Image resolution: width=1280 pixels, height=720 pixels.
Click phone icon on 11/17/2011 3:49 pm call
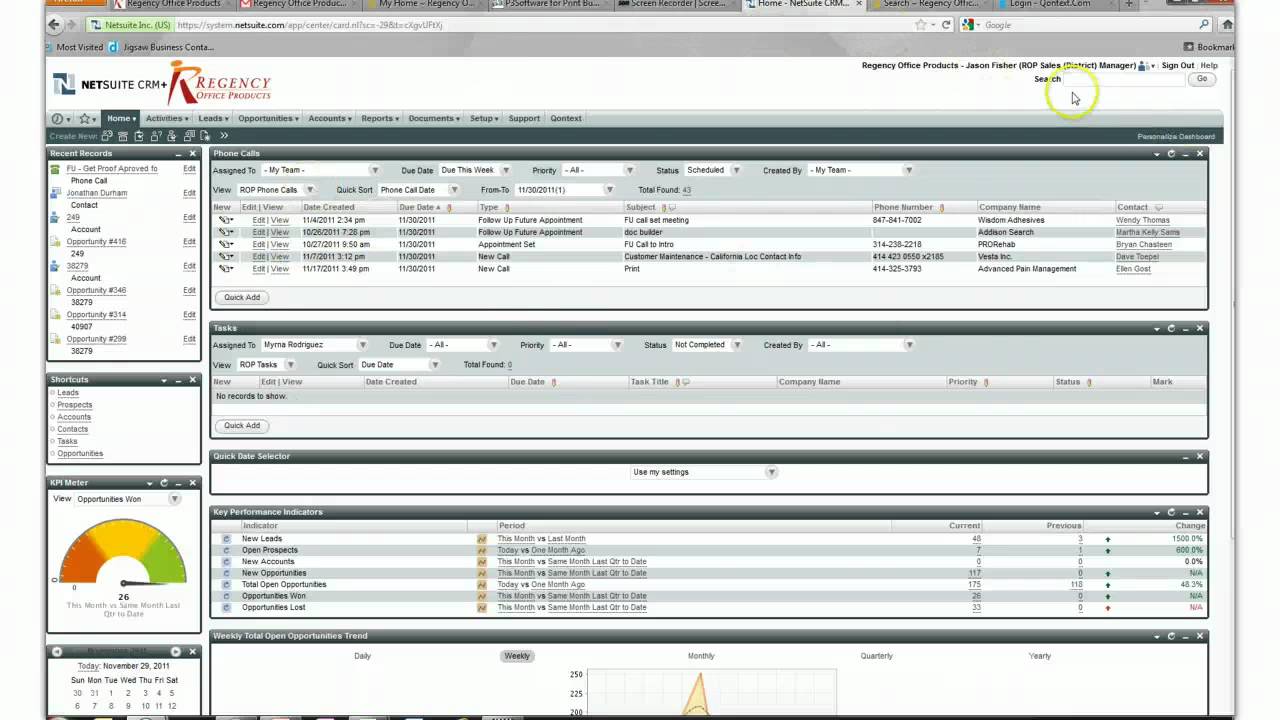pos(225,269)
